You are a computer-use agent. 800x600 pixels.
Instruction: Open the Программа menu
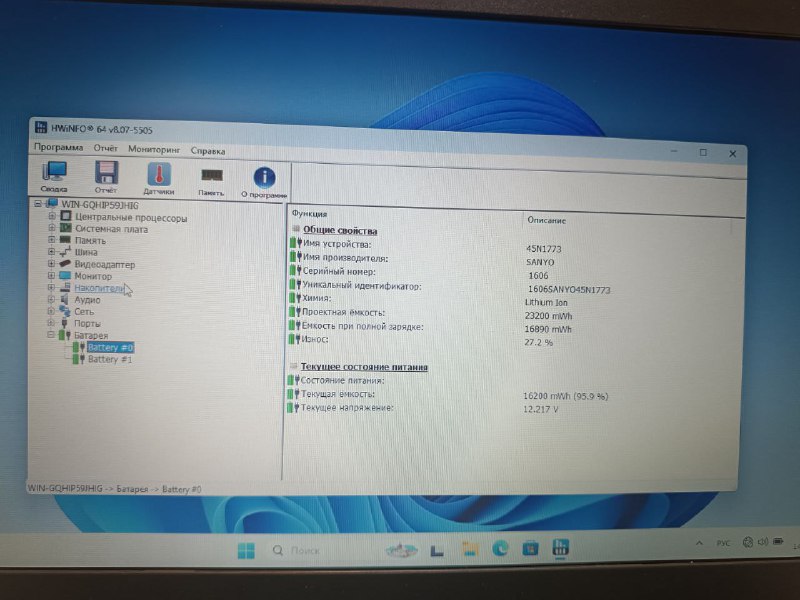click(58, 147)
